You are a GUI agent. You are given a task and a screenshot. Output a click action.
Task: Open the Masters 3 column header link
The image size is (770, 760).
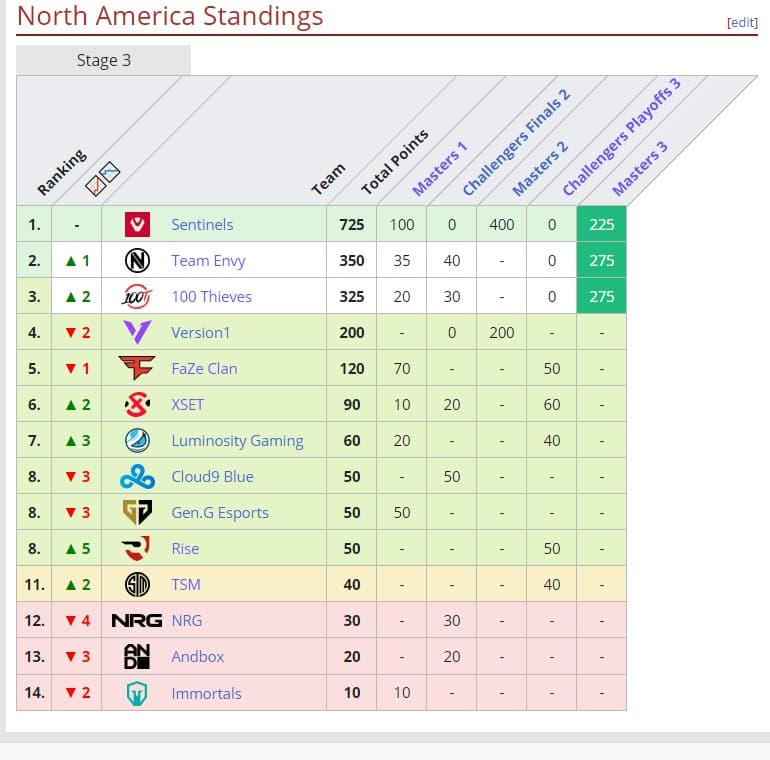click(x=640, y=168)
